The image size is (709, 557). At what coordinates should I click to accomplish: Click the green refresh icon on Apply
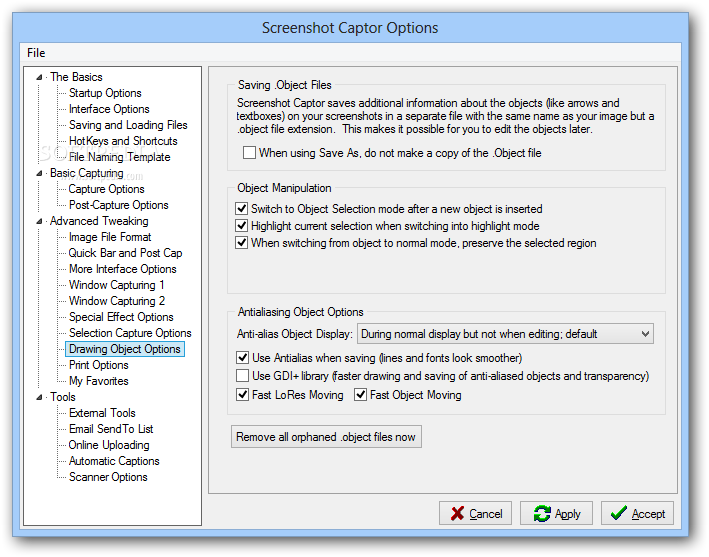(542, 514)
